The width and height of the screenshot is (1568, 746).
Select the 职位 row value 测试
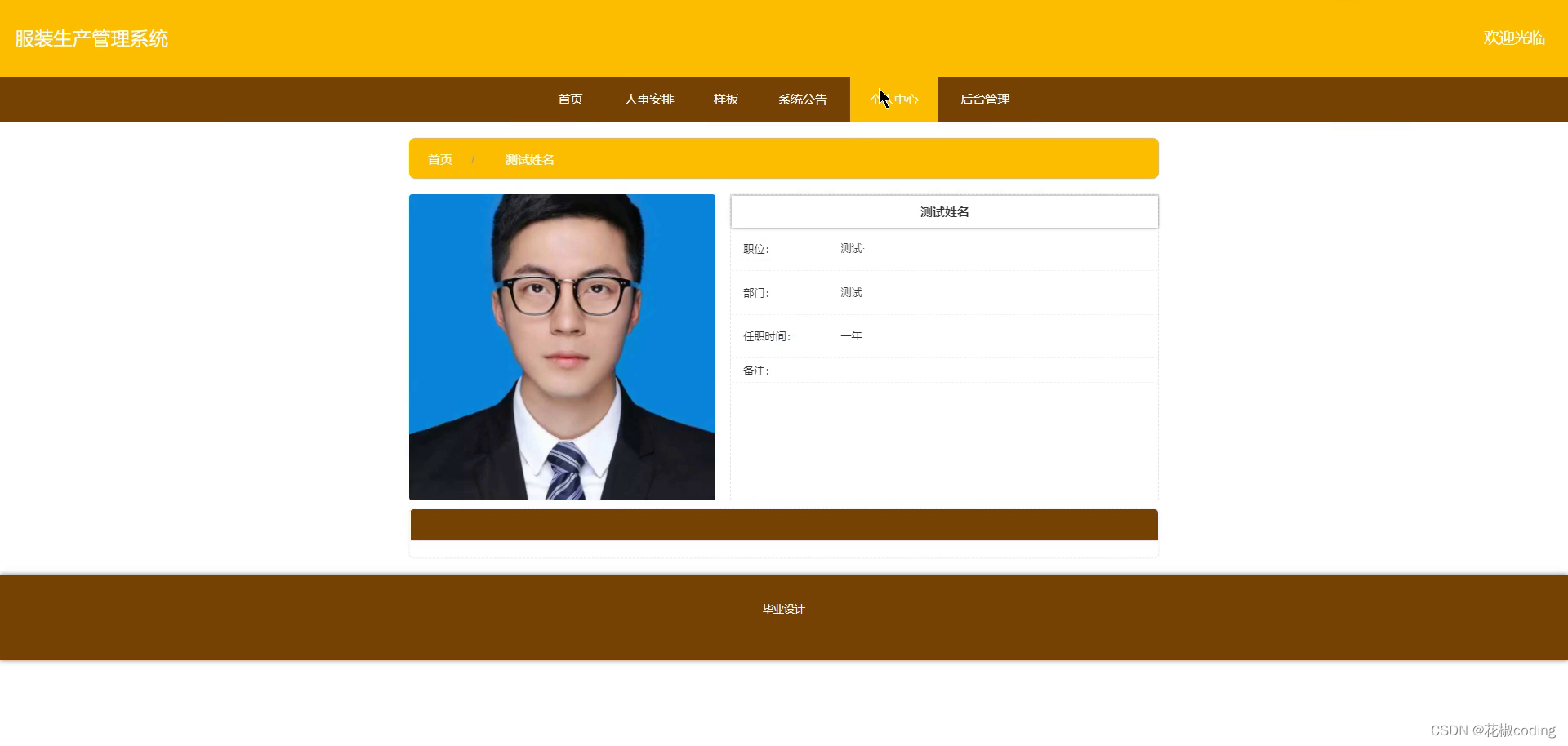(850, 248)
